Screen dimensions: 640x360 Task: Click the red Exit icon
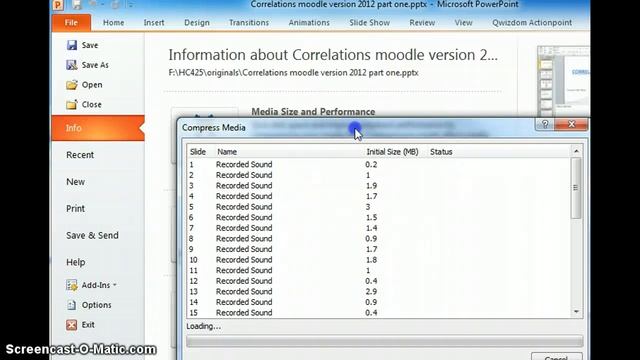coord(72,324)
